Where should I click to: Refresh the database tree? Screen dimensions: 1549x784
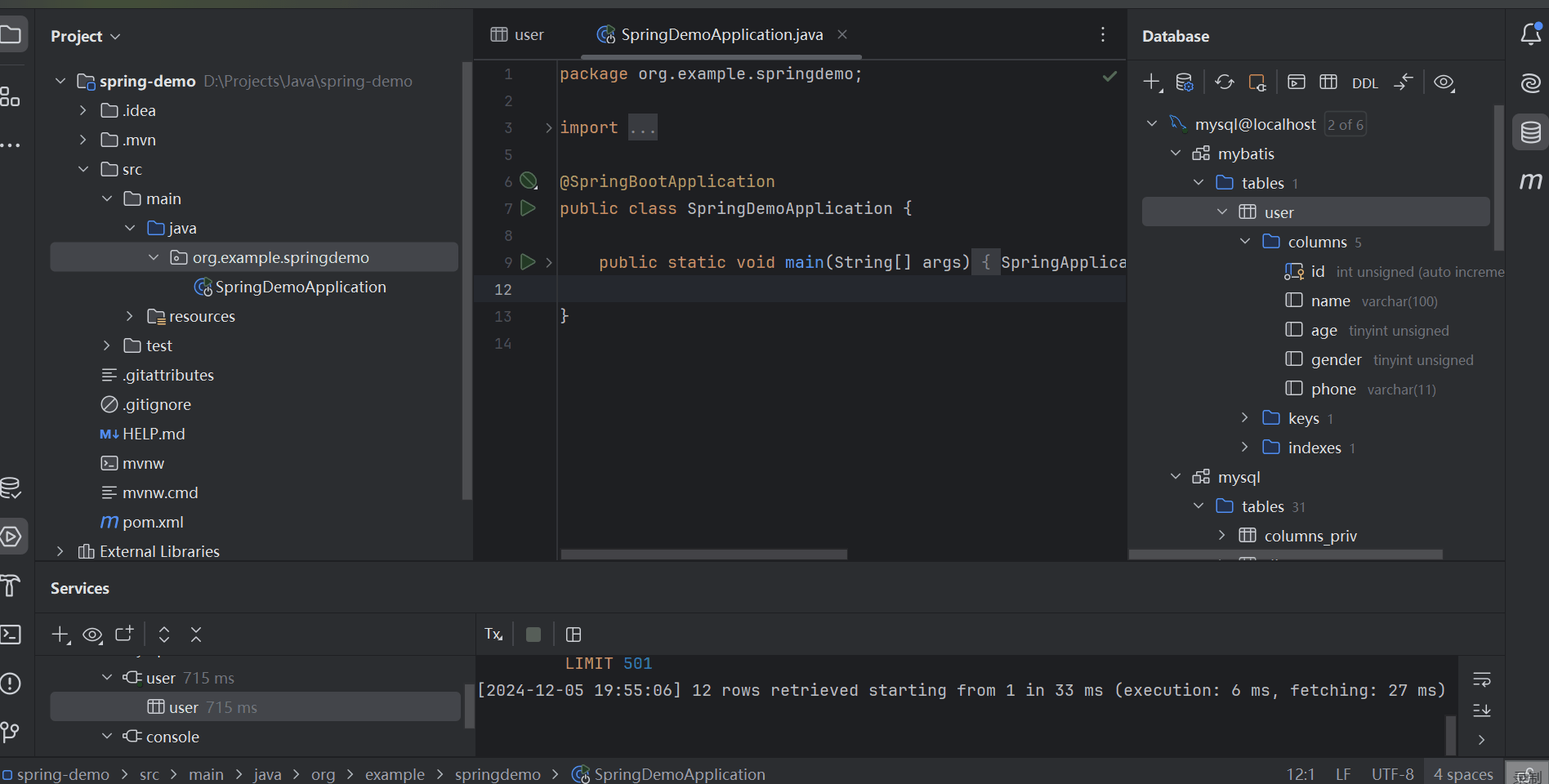point(1224,82)
